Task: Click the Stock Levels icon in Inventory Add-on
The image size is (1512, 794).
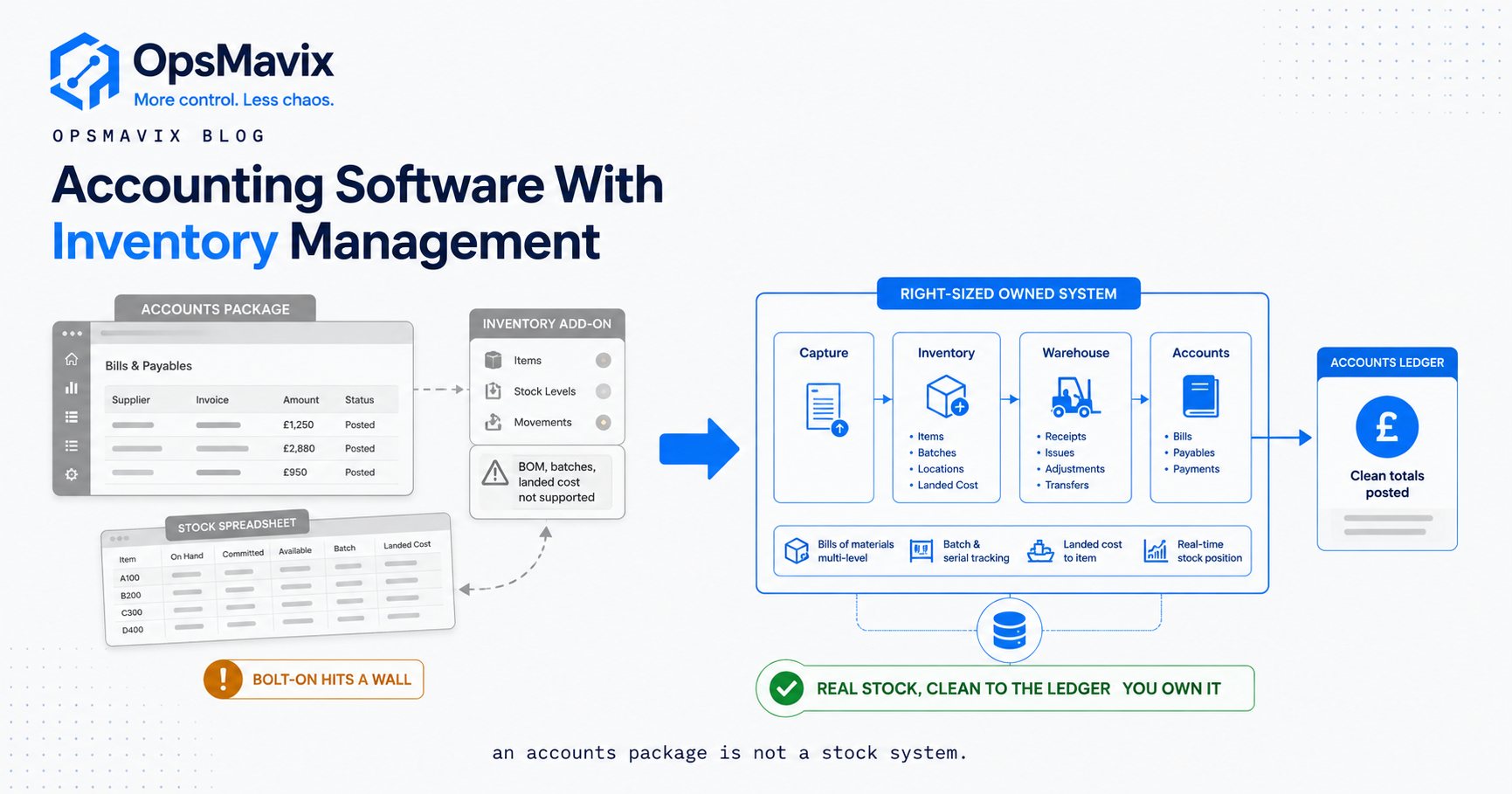Action: (494, 390)
